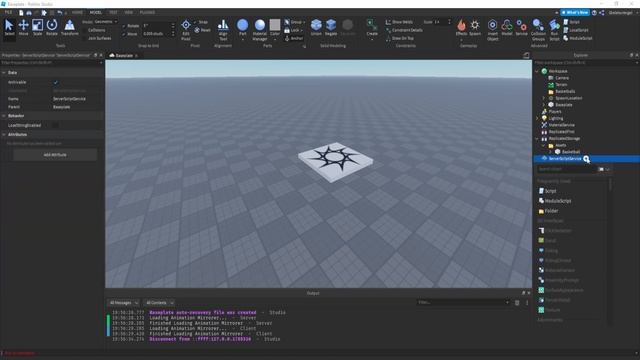640x360 pixels.
Task: Collapse the ReplicatedStorage tree node
Action: click(x=537, y=139)
